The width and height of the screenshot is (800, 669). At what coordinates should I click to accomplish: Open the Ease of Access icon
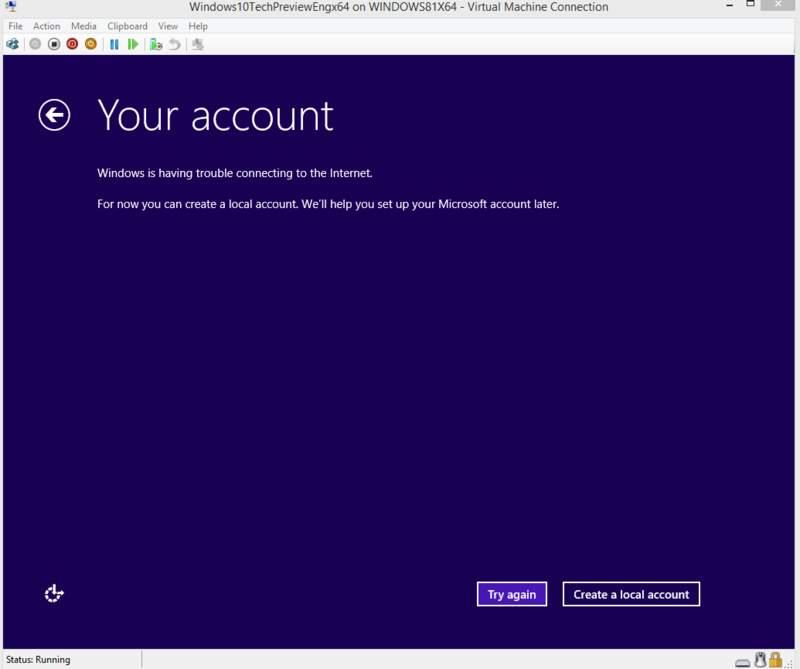tap(54, 593)
